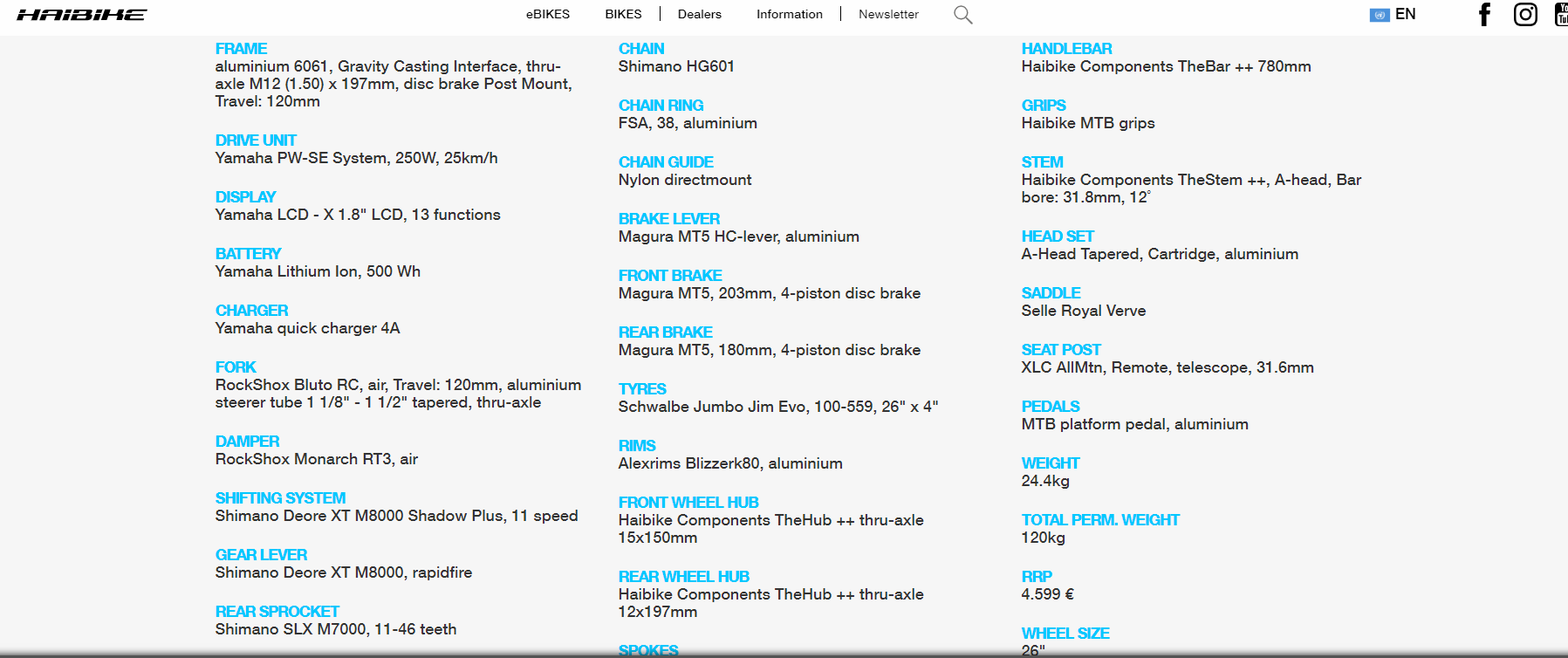Screen dimensions: 1568x658
Task: Click the language flag icon
Action: pyautogui.click(x=1380, y=15)
